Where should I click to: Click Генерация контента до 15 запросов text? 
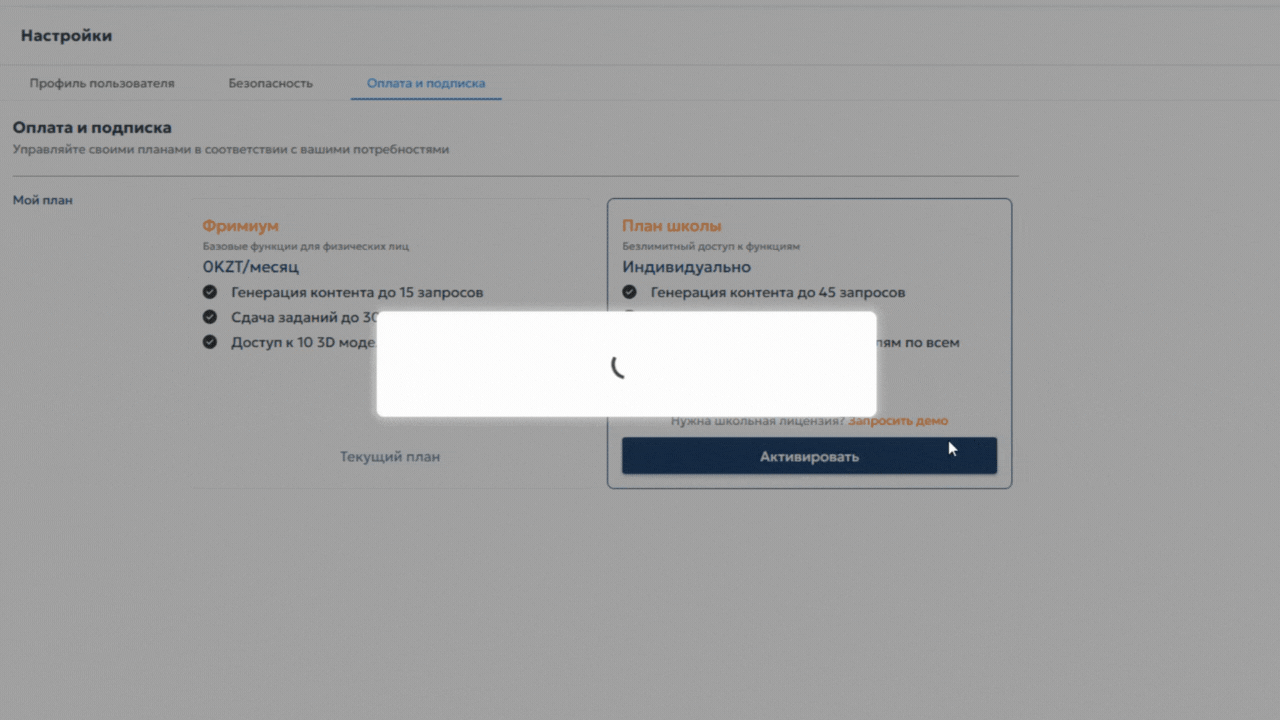pos(357,292)
